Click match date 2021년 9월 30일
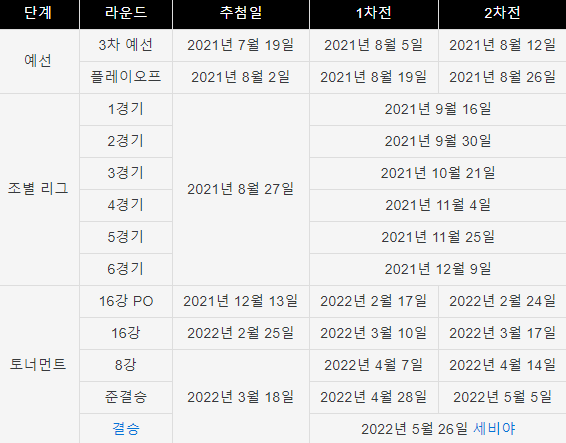 click(x=438, y=141)
